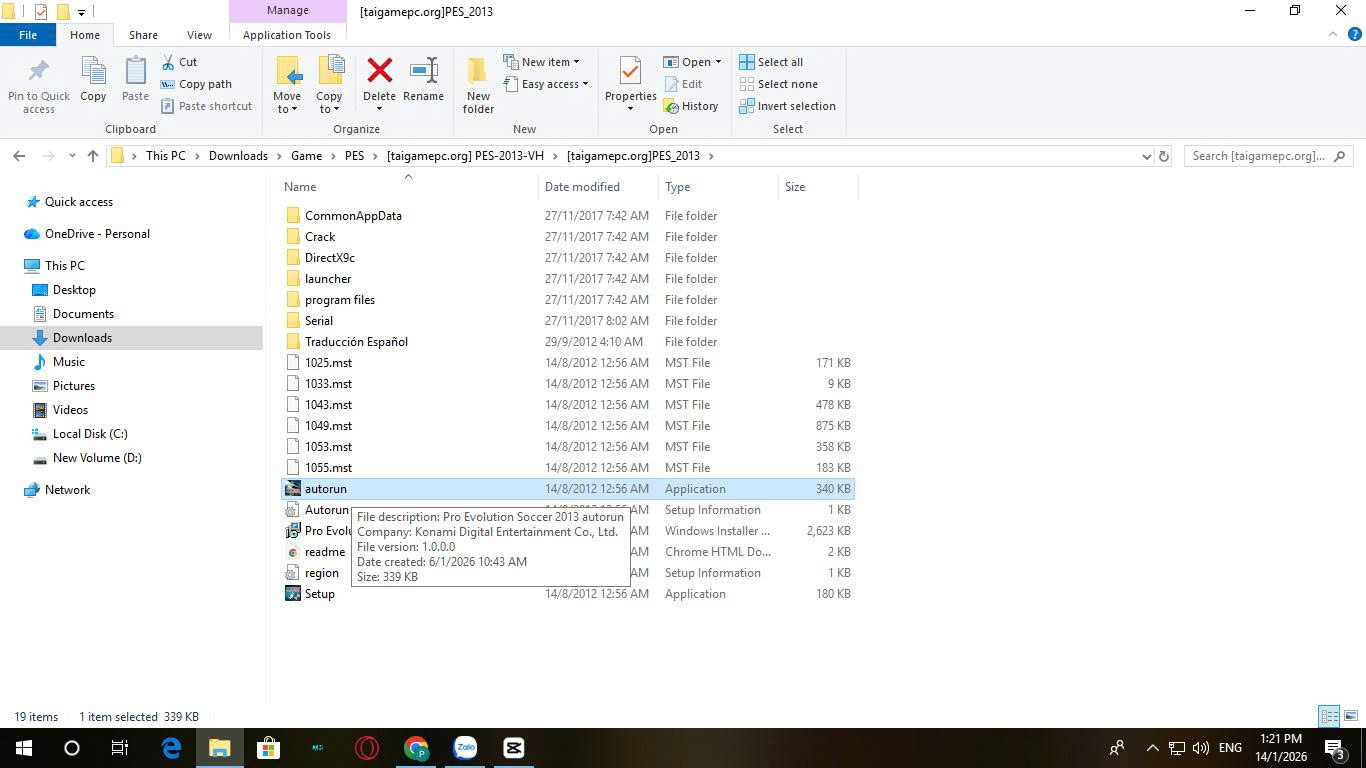Click Select all button
The image size is (1366, 768).
(771, 62)
